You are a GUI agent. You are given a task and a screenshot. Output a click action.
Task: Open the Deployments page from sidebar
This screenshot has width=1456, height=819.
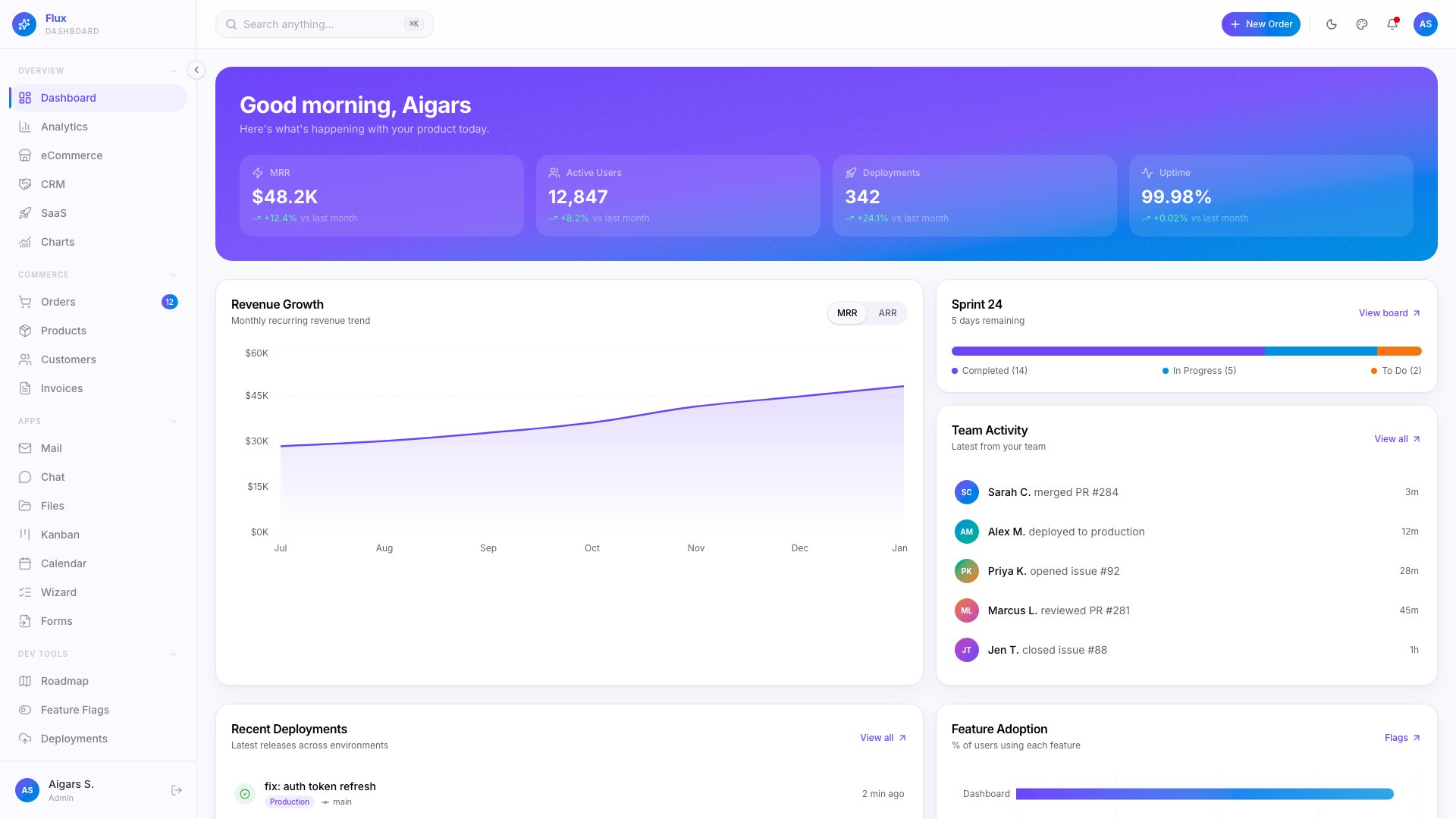[x=74, y=739]
